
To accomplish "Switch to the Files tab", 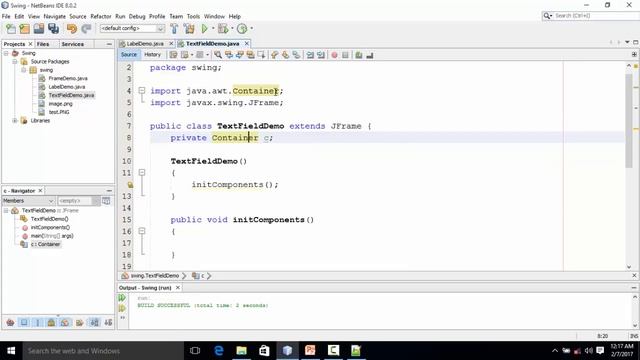I will point(43,44).
